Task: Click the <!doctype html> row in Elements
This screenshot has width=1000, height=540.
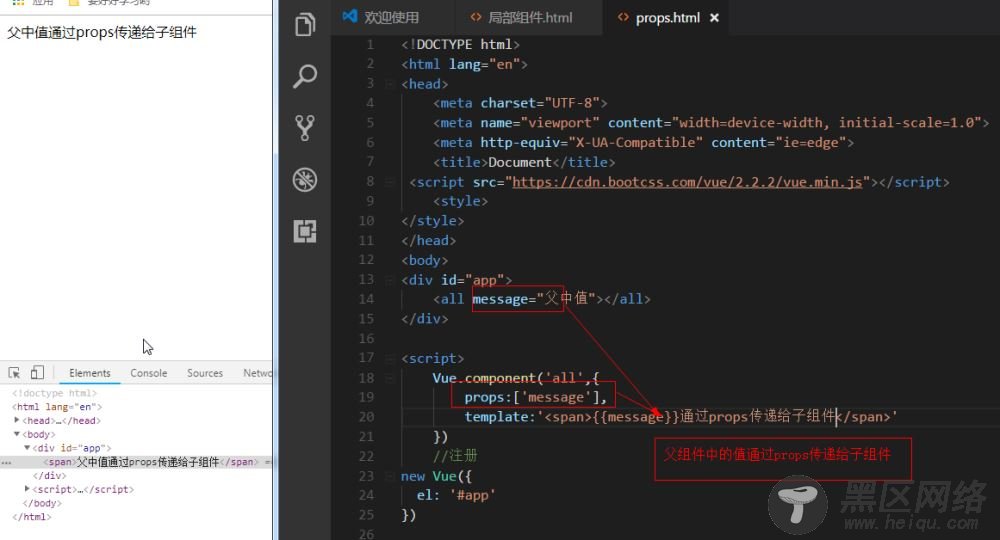Action: point(54,393)
